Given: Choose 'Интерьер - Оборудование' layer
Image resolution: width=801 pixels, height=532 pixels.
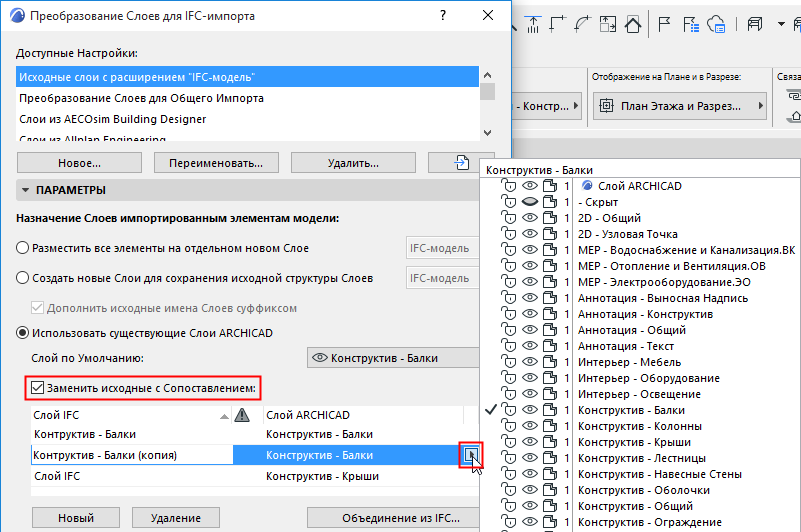Looking at the screenshot, I should [648, 378].
